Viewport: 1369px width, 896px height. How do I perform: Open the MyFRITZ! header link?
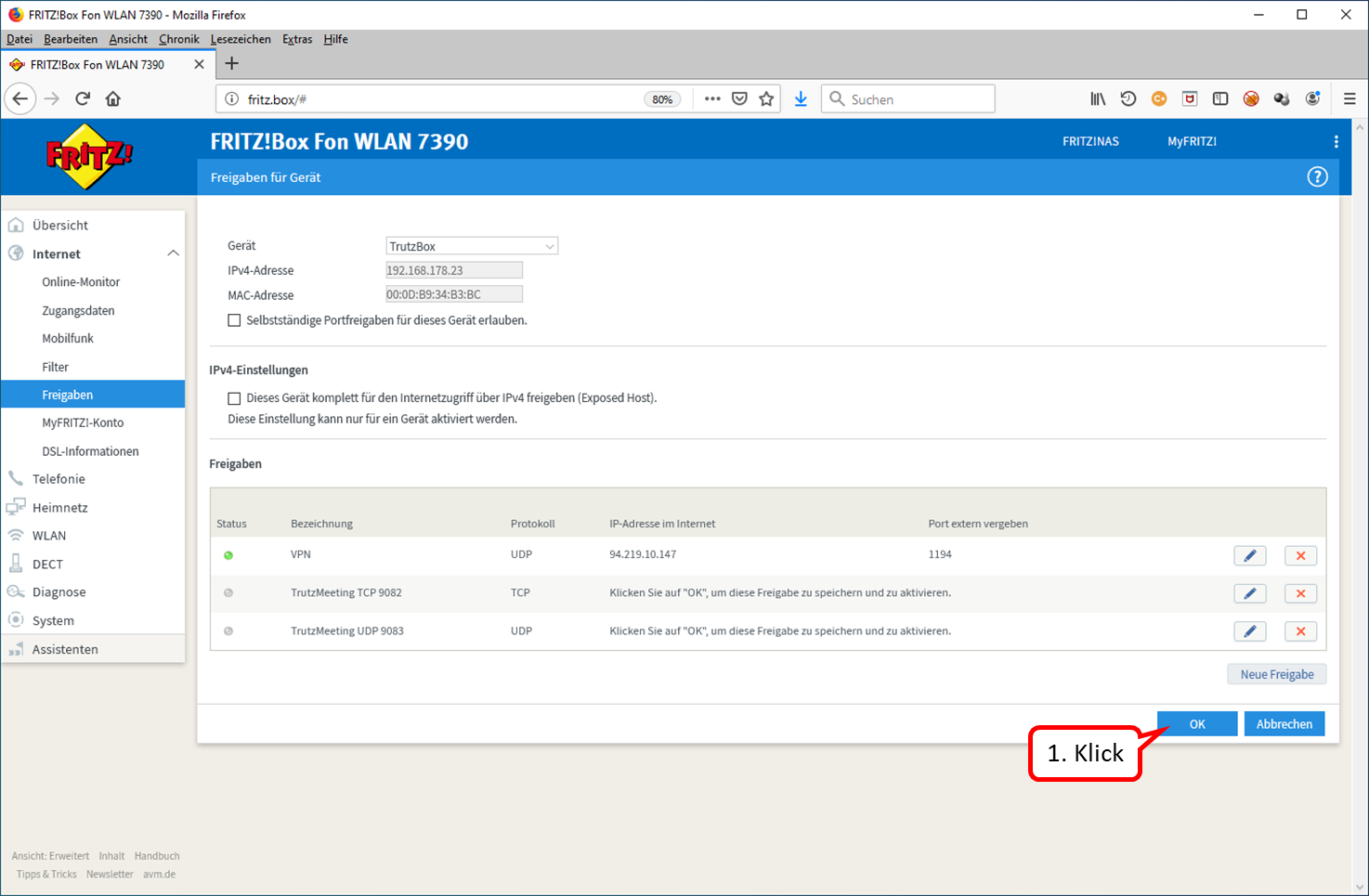1192,141
